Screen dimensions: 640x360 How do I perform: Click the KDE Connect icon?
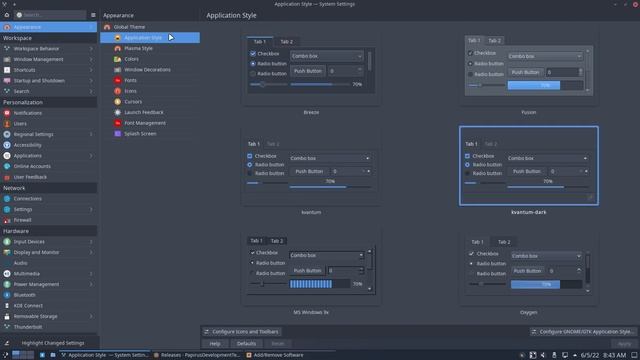pyautogui.click(x=7, y=305)
